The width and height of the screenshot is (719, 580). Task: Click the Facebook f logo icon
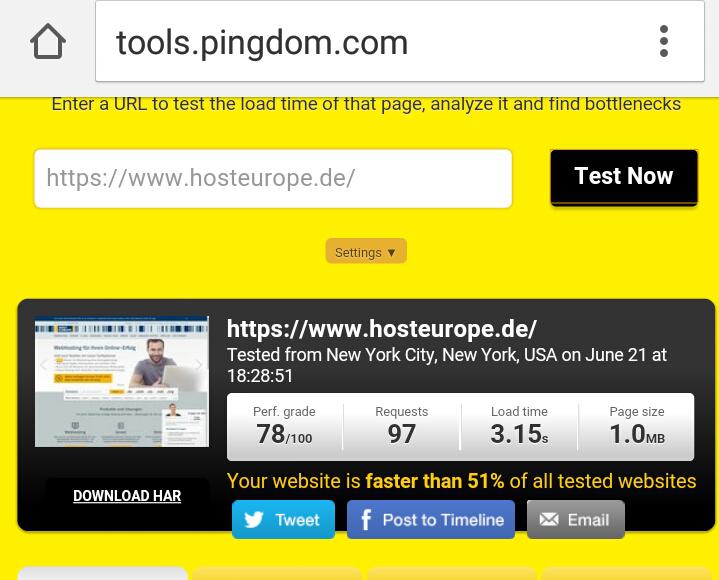click(x=366, y=520)
